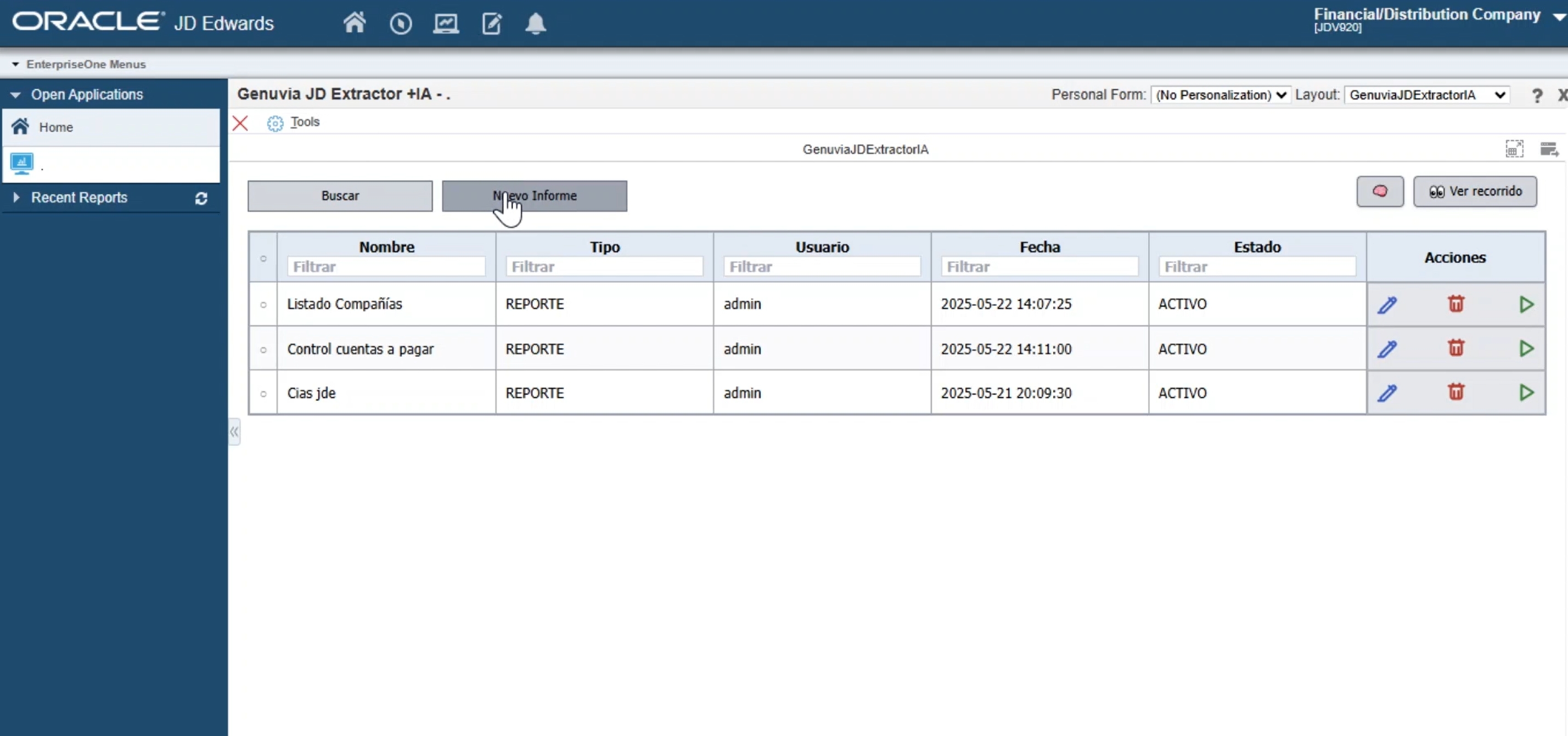Click the Usuario filter field
The width and height of the screenshot is (1568, 736).
[x=822, y=266]
